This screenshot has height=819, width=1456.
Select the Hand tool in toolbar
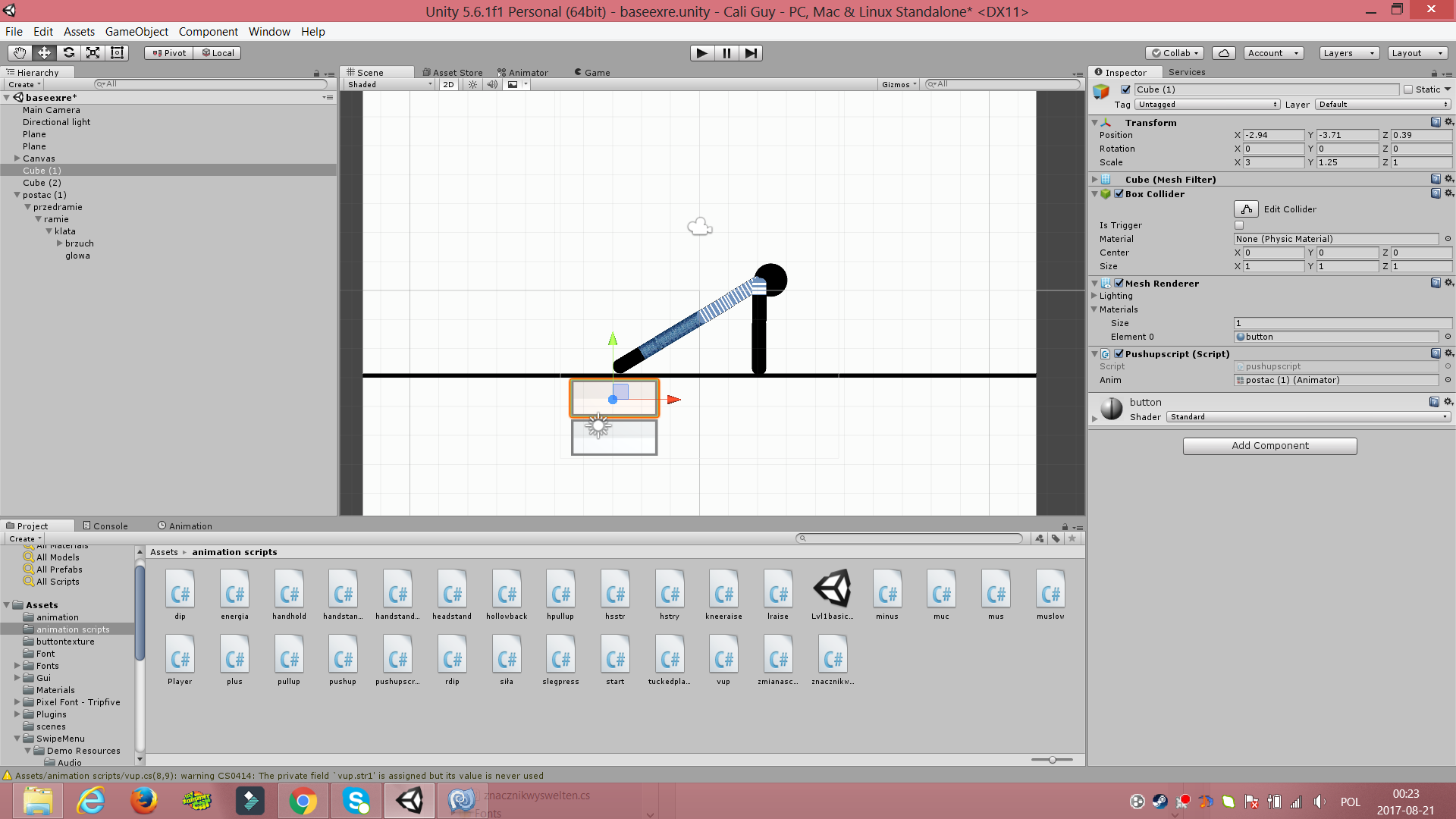pos(20,53)
